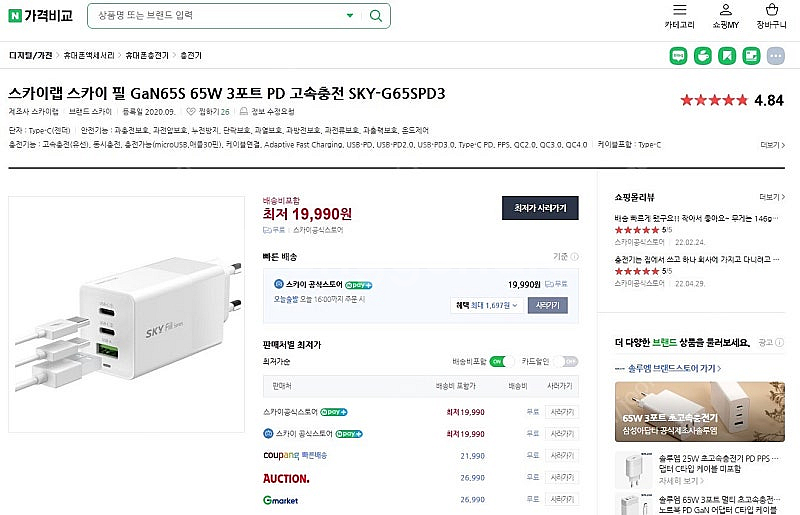The width and height of the screenshot is (800, 515).
Task: Open the 혜택 최대 1,697원 dropdown
Action: (x=487, y=305)
